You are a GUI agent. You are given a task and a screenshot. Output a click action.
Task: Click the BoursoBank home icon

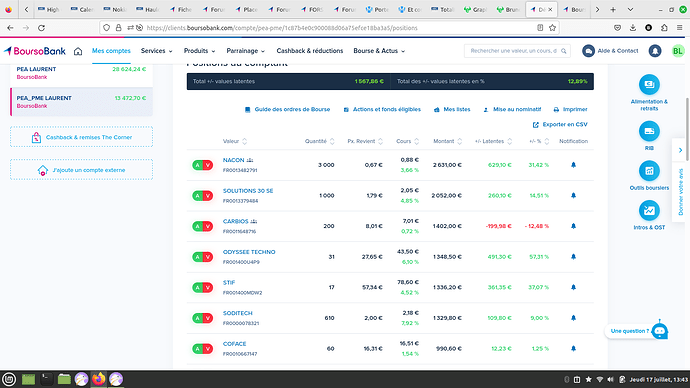[78, 51]
